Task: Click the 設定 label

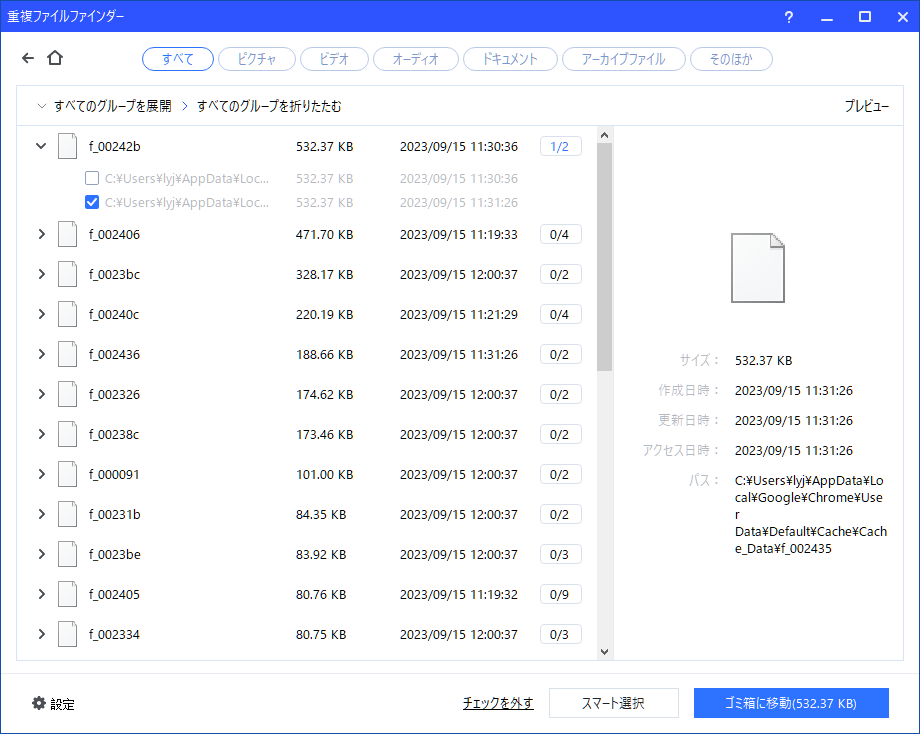Action: pos(62,703)
